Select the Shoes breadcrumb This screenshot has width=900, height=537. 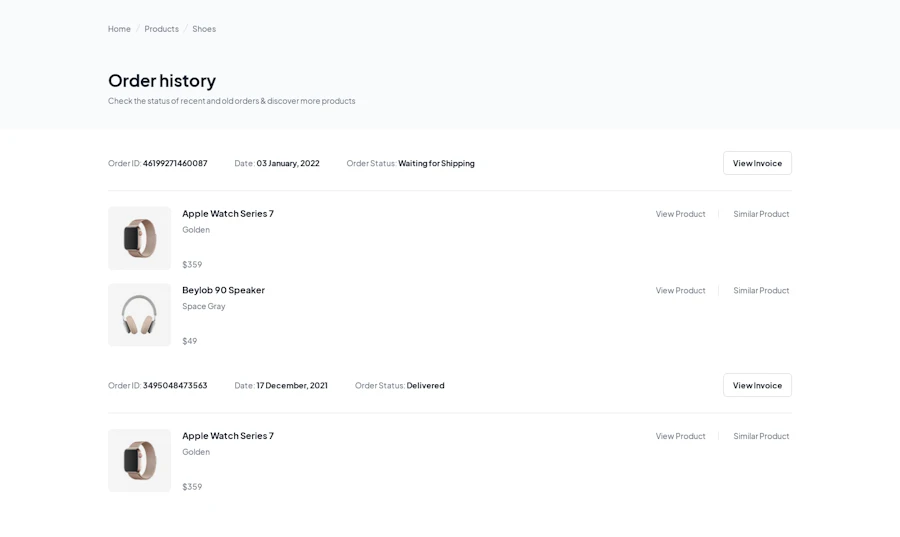tap(204, 29)
